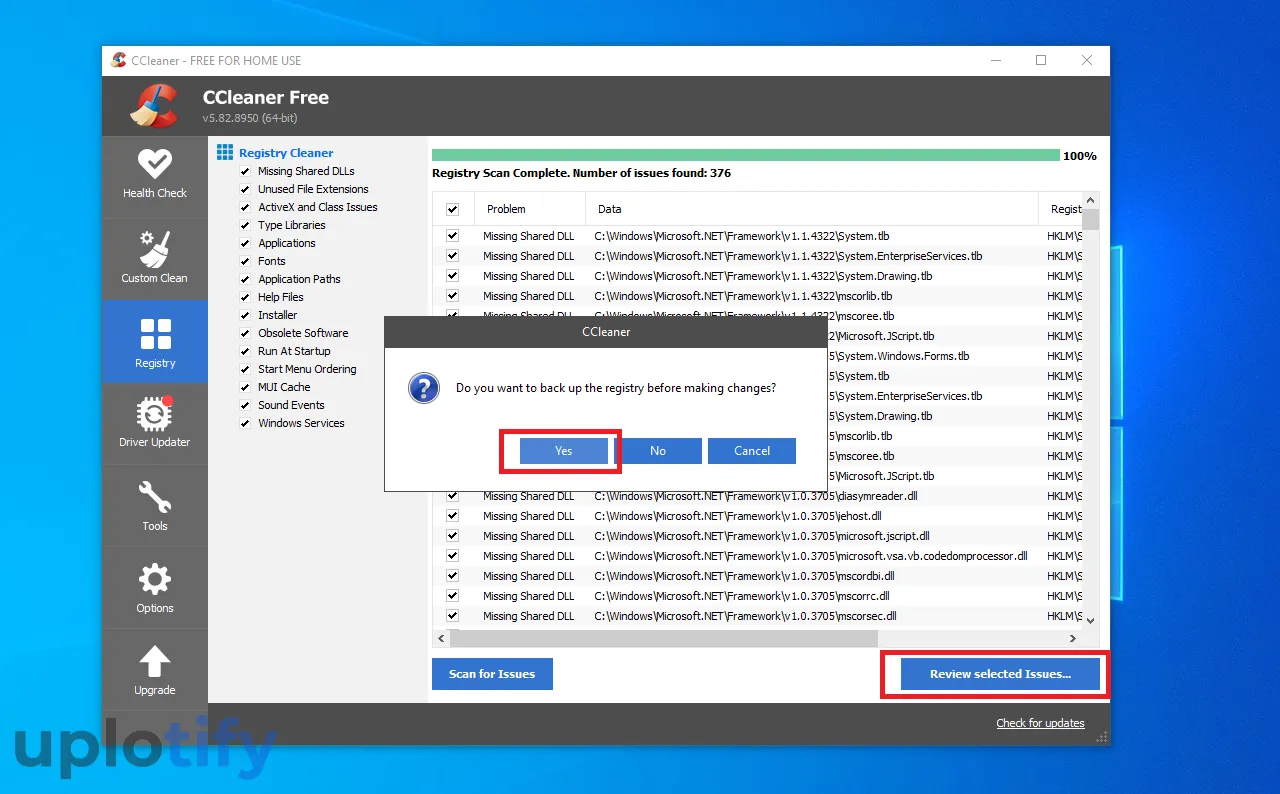The image size is (1280, 794).
Task: Click Scan for Issues button
Action: [492, 674]
